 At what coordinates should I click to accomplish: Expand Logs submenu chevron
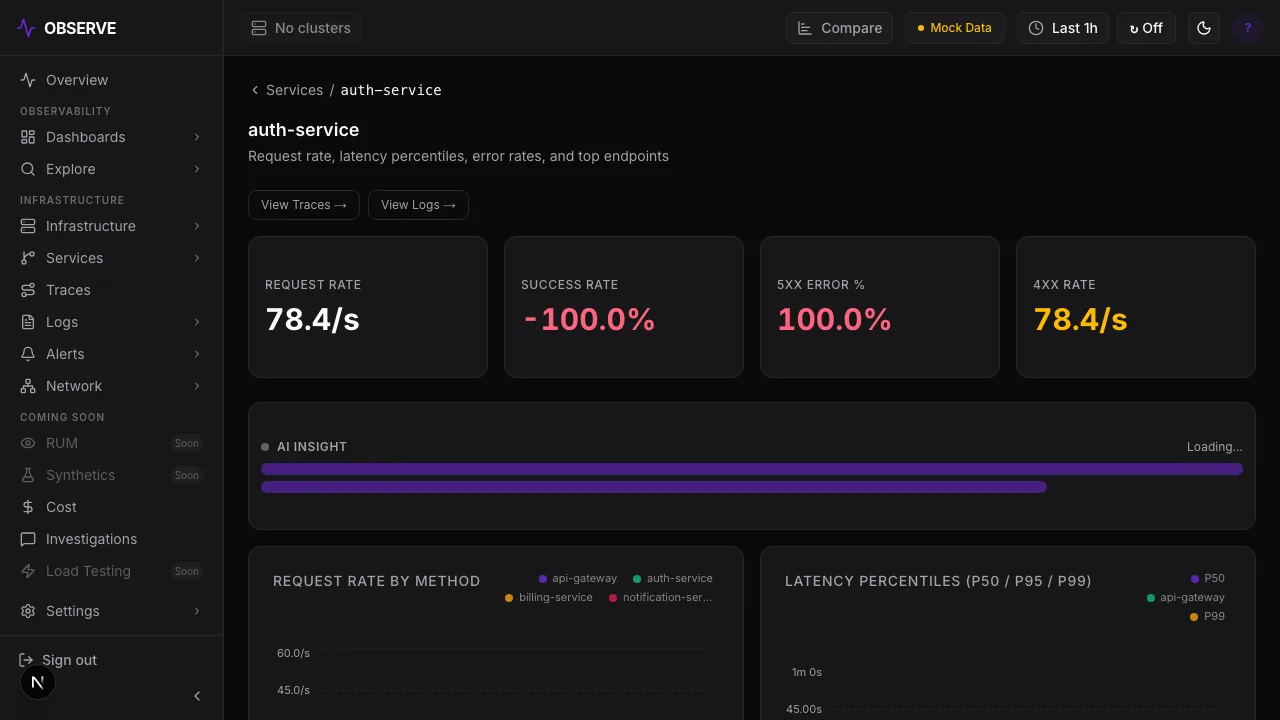coord(197,322)
